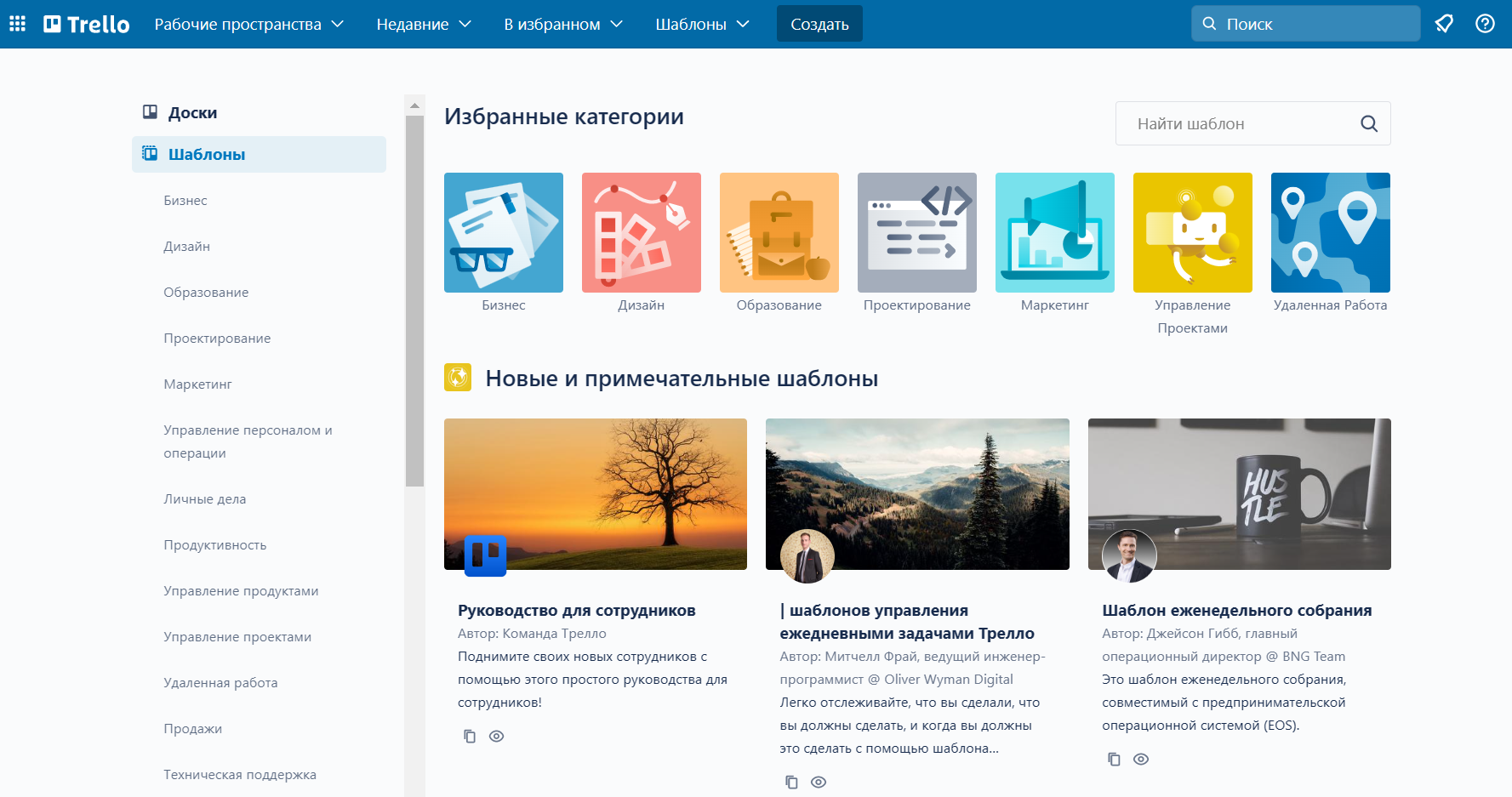Open Hustle mug template cover image
The height and width of the screenshot is (797, 1512).
pyautogui.click(x=1240, y=494)
